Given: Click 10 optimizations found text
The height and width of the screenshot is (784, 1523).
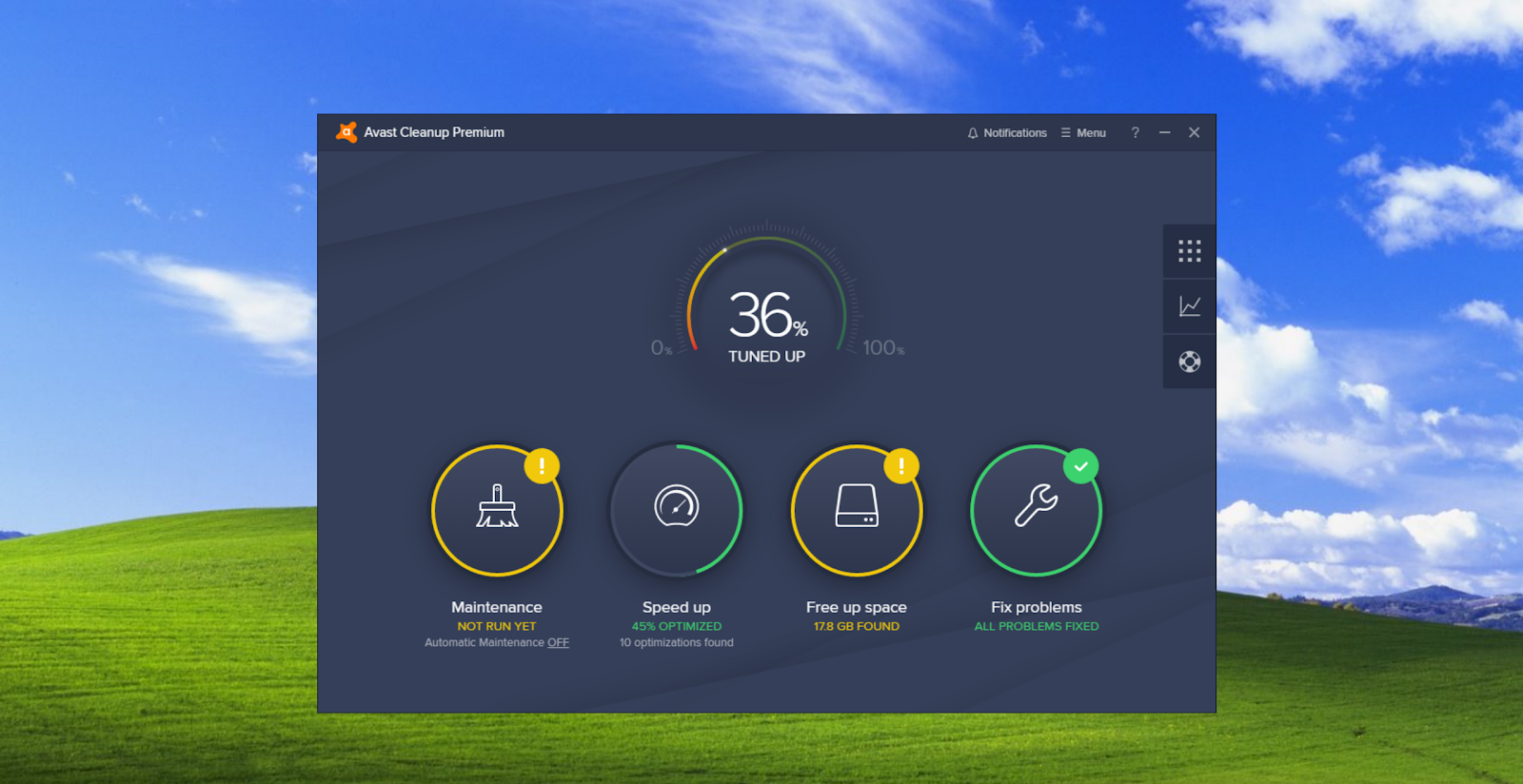Looking at the screenshot, I should [x=677, y=643].
